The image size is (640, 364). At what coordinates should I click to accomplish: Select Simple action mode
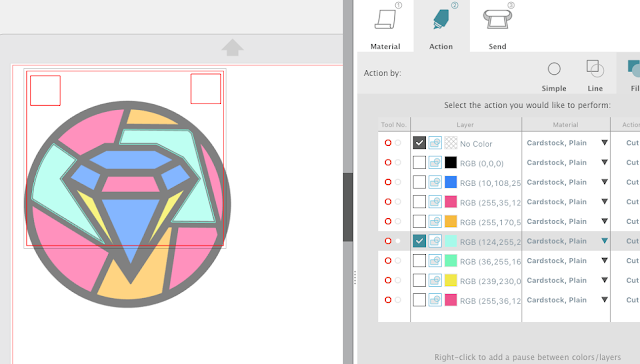click(554, 77)
